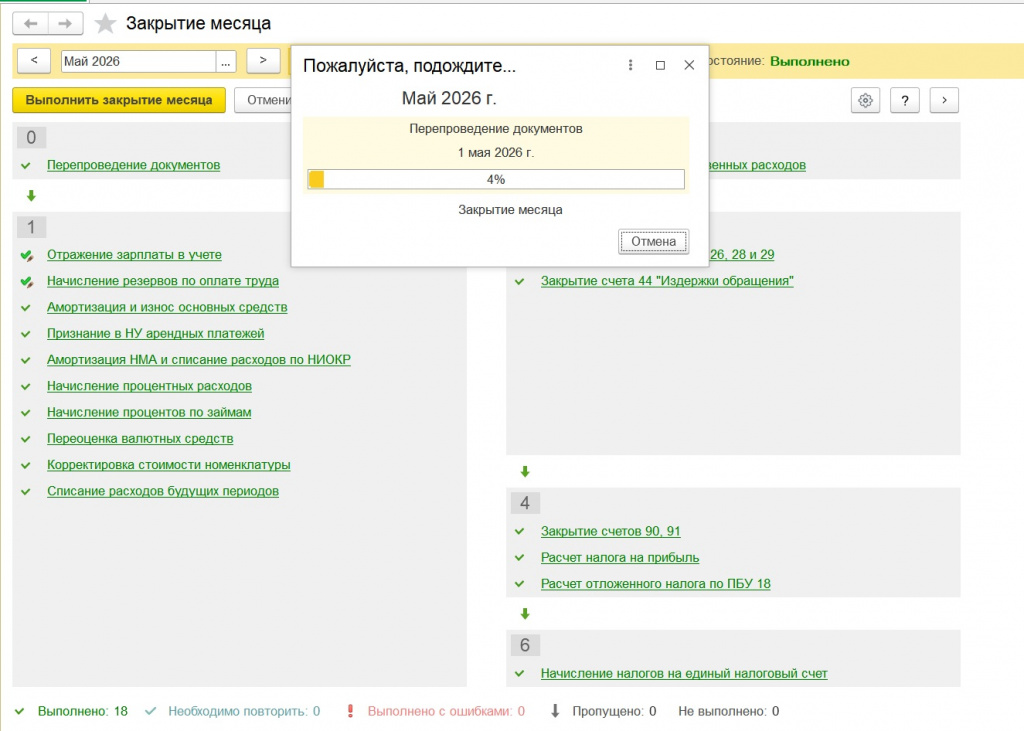
Task: Open settings via the gear icon
Action: 865,101
